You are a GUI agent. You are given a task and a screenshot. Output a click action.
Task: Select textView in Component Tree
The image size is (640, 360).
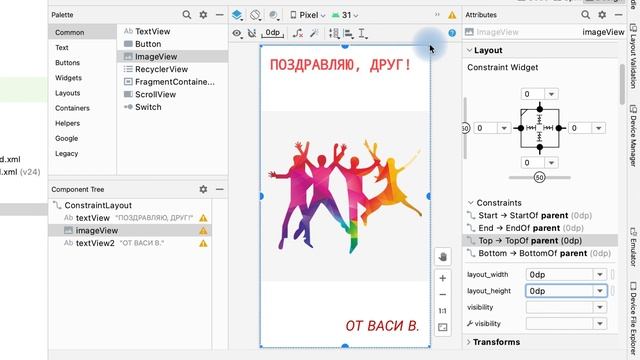point(130,218)
